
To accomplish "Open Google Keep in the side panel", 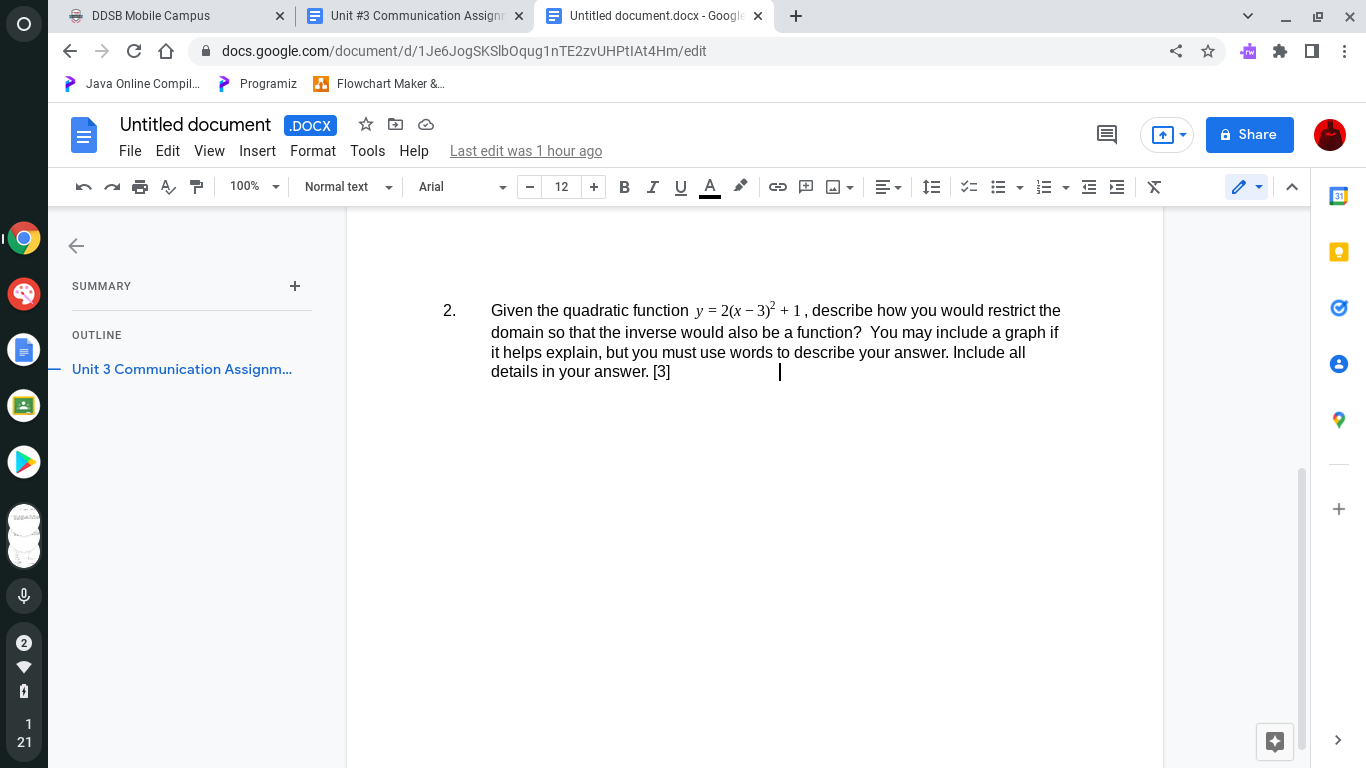I will [x=1338, y=252].
